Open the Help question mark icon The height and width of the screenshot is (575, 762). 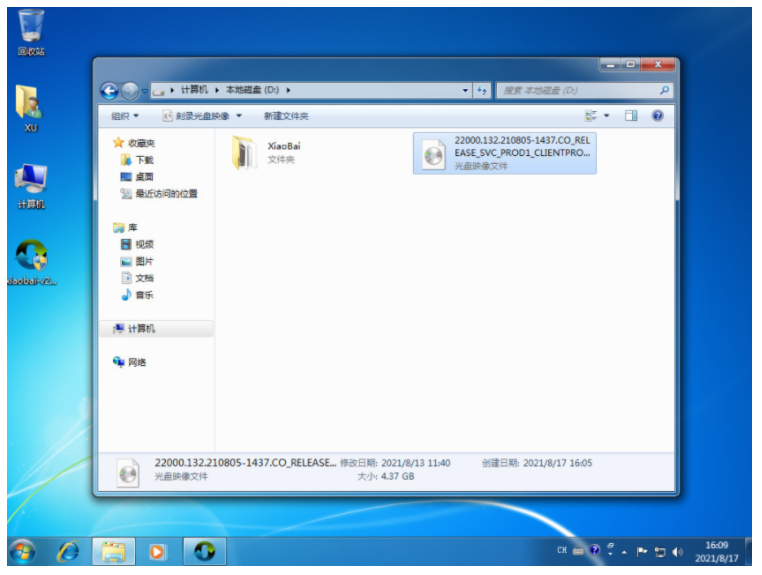click(x=657, y=116)
